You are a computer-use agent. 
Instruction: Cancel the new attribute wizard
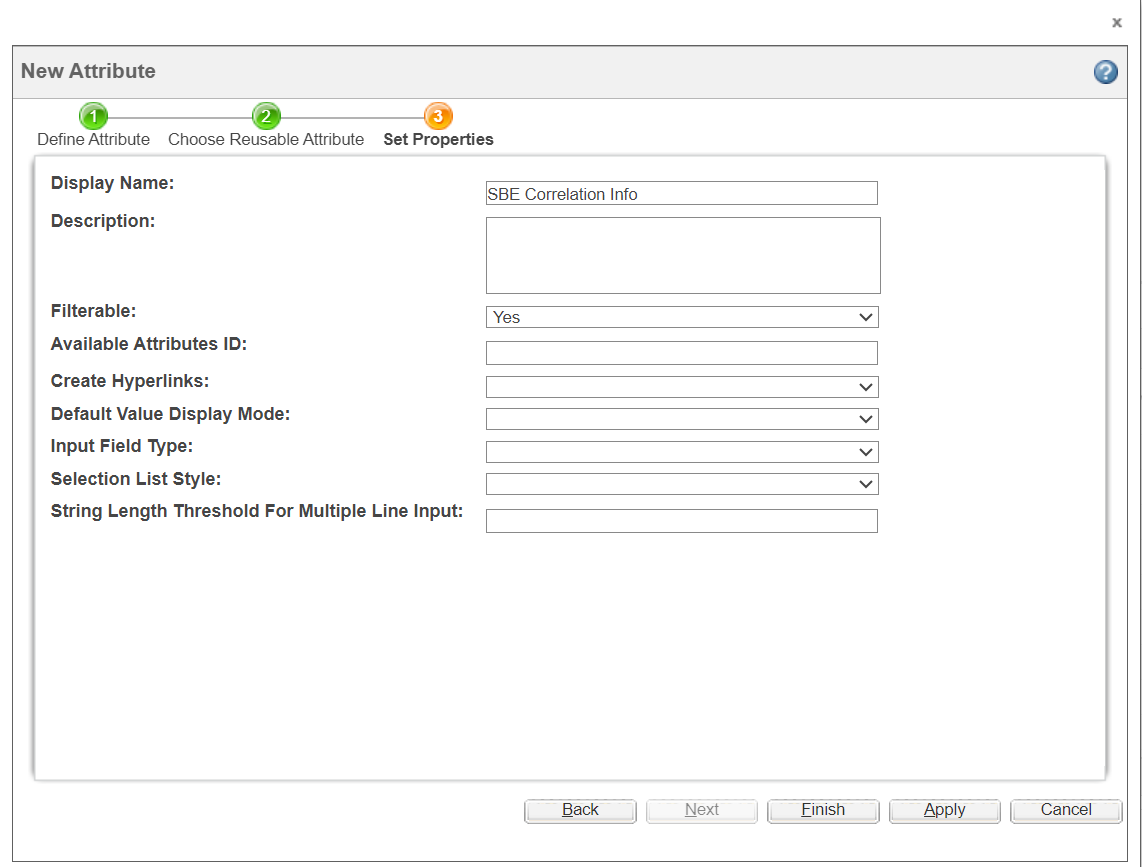(x=1065, y=810)
